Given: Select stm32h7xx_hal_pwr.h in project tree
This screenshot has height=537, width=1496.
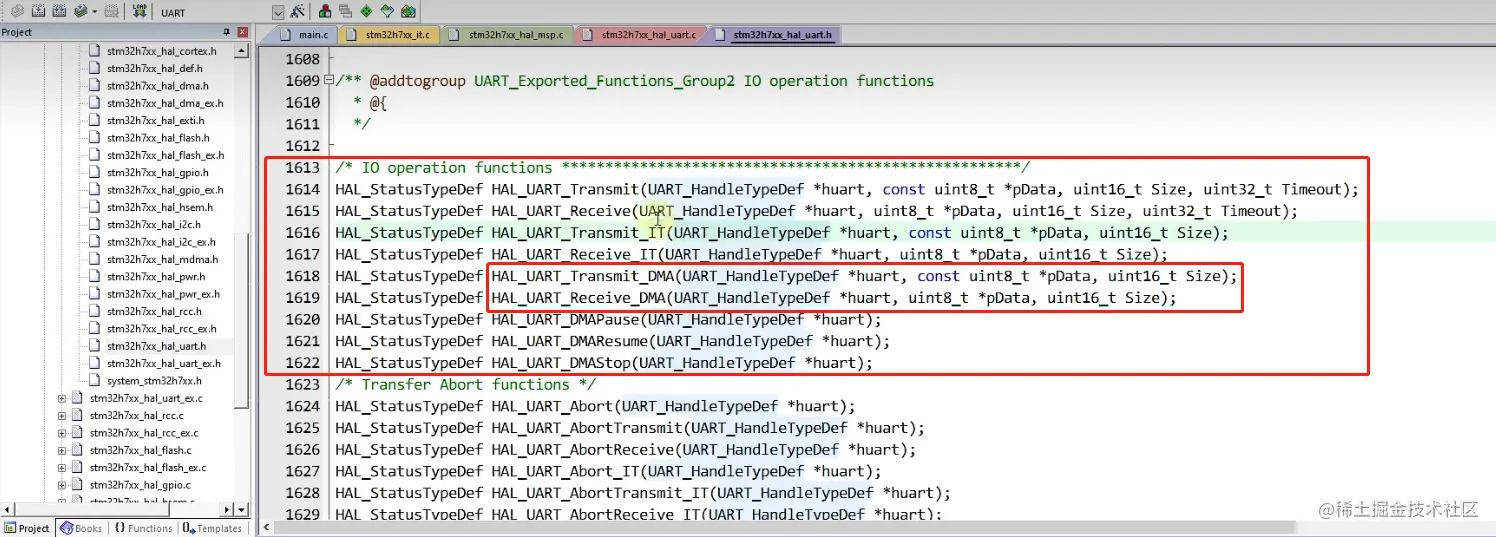Looking at the screenshot, I should 156,276.
